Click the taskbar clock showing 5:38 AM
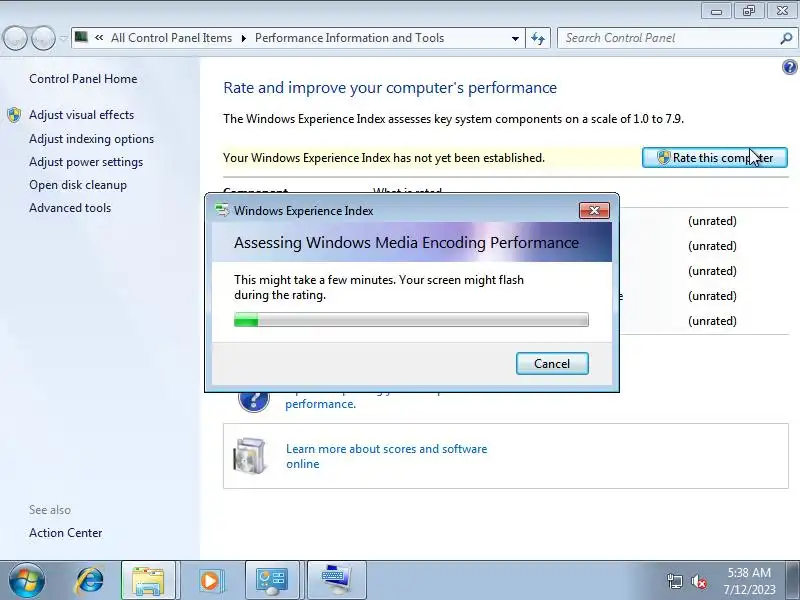Image resolution: width=800 pixels, height=600 pixels. 749,581
